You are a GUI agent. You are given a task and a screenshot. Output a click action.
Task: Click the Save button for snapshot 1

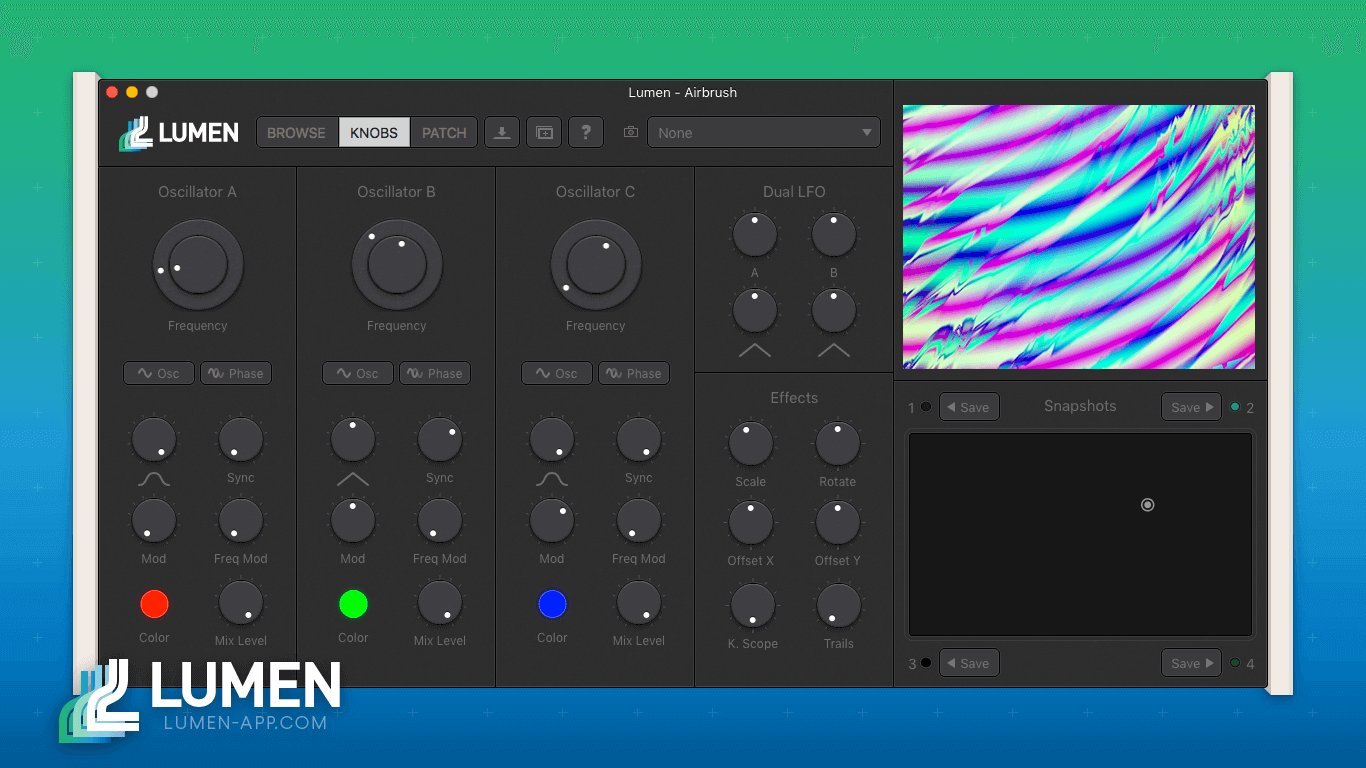[969, 407]
